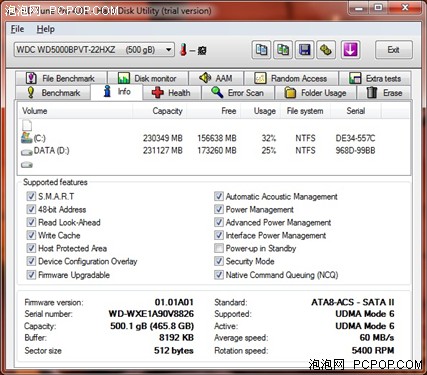Click the copy text to clipboard icon
The height and width of the screenshot is (375, 427).
[261, 50]
